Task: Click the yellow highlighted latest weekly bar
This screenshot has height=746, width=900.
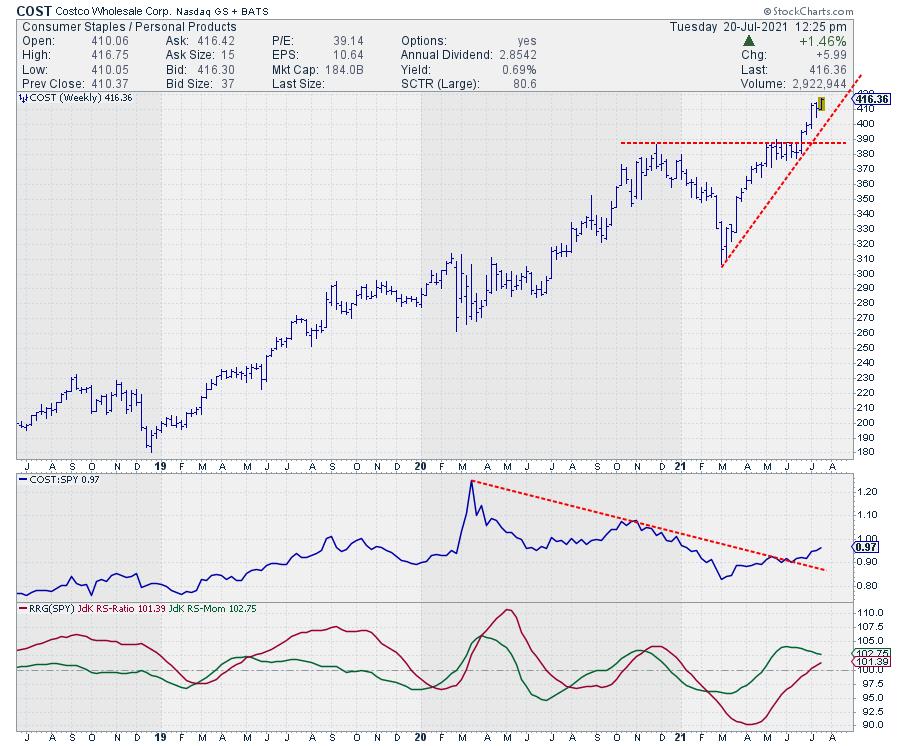Action: (x=820, y=104)
